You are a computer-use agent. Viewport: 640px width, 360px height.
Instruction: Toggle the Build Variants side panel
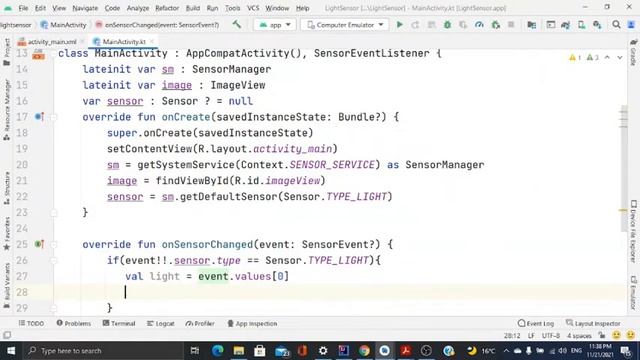point(7,286)
